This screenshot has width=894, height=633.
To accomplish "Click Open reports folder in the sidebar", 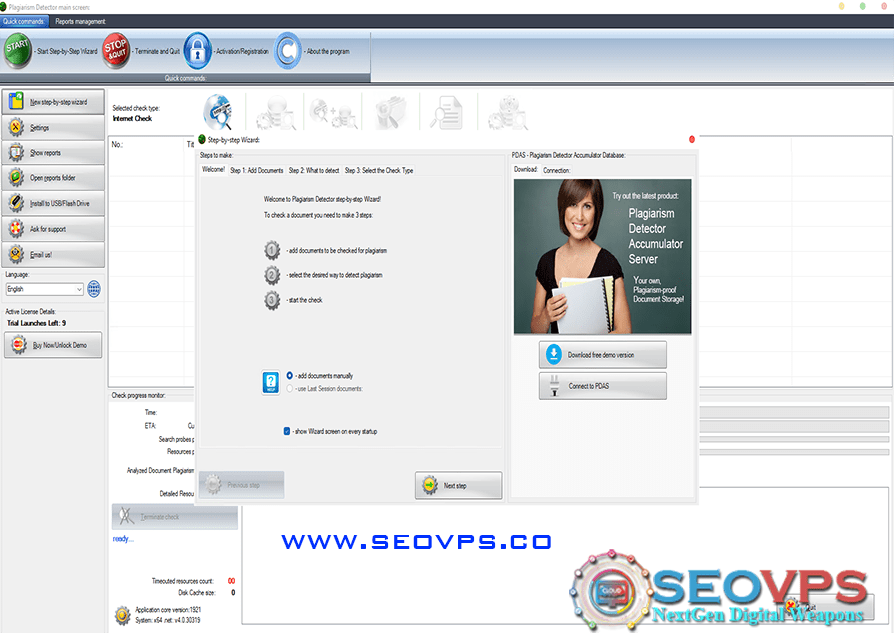I will click(53, 178).
